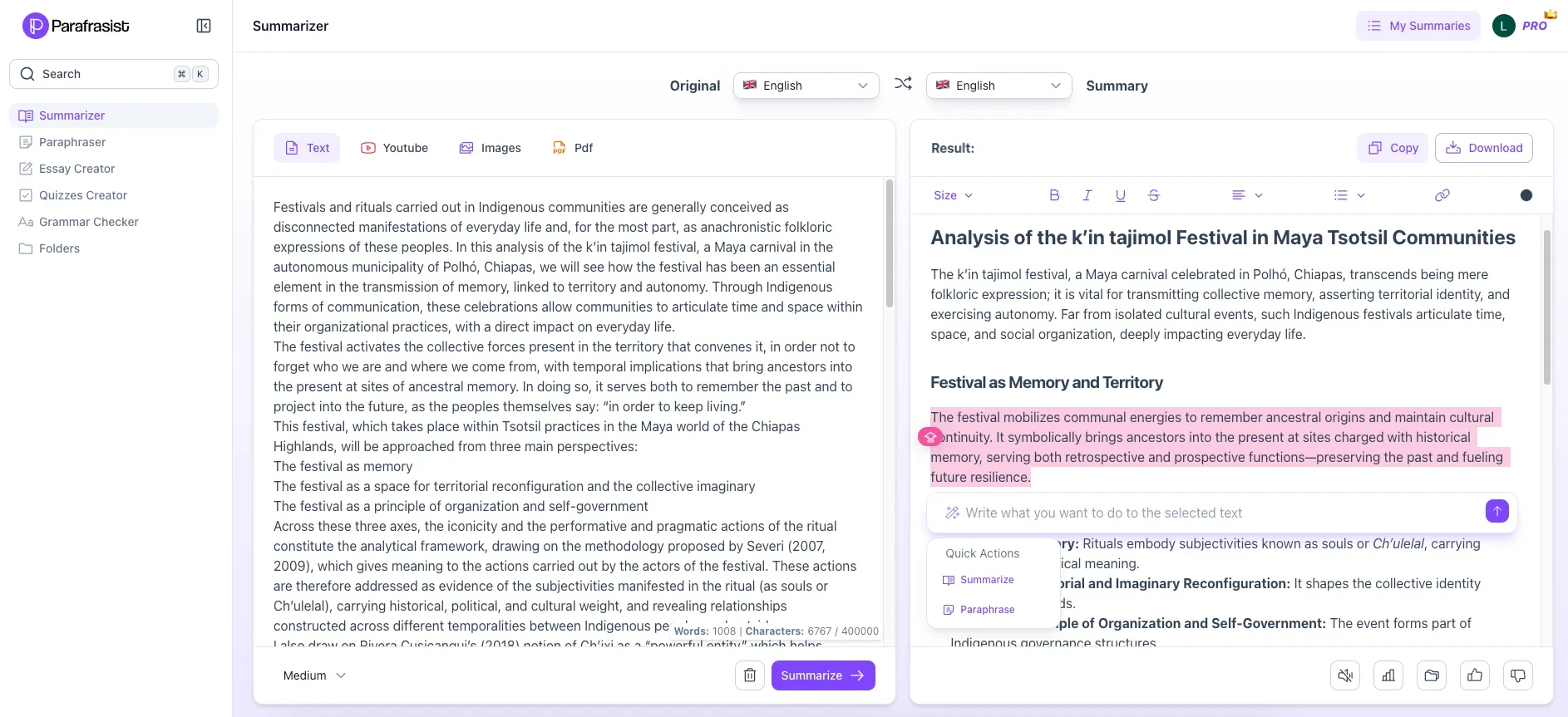Select the Pdf input tab
1568x717 pixels.
click(x=573, y=148)
